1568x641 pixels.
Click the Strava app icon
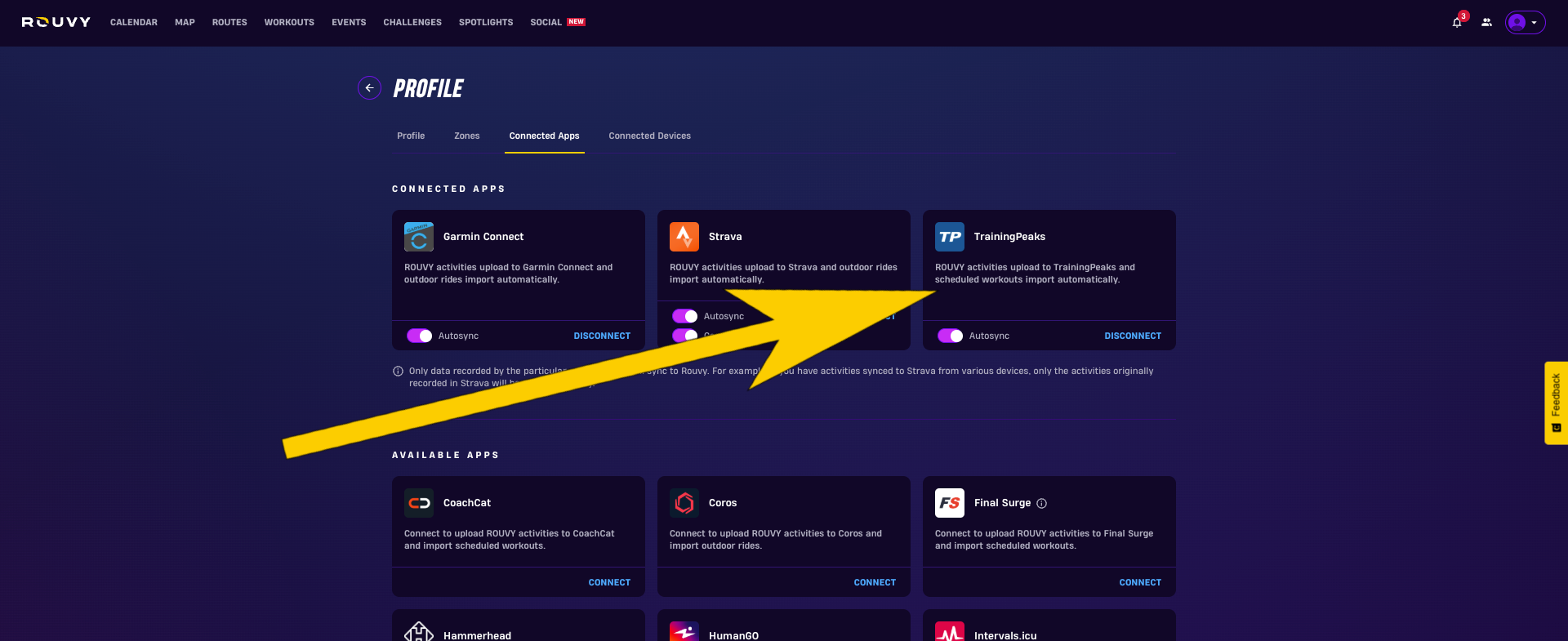pyautogui.click(x=684, y=237)
